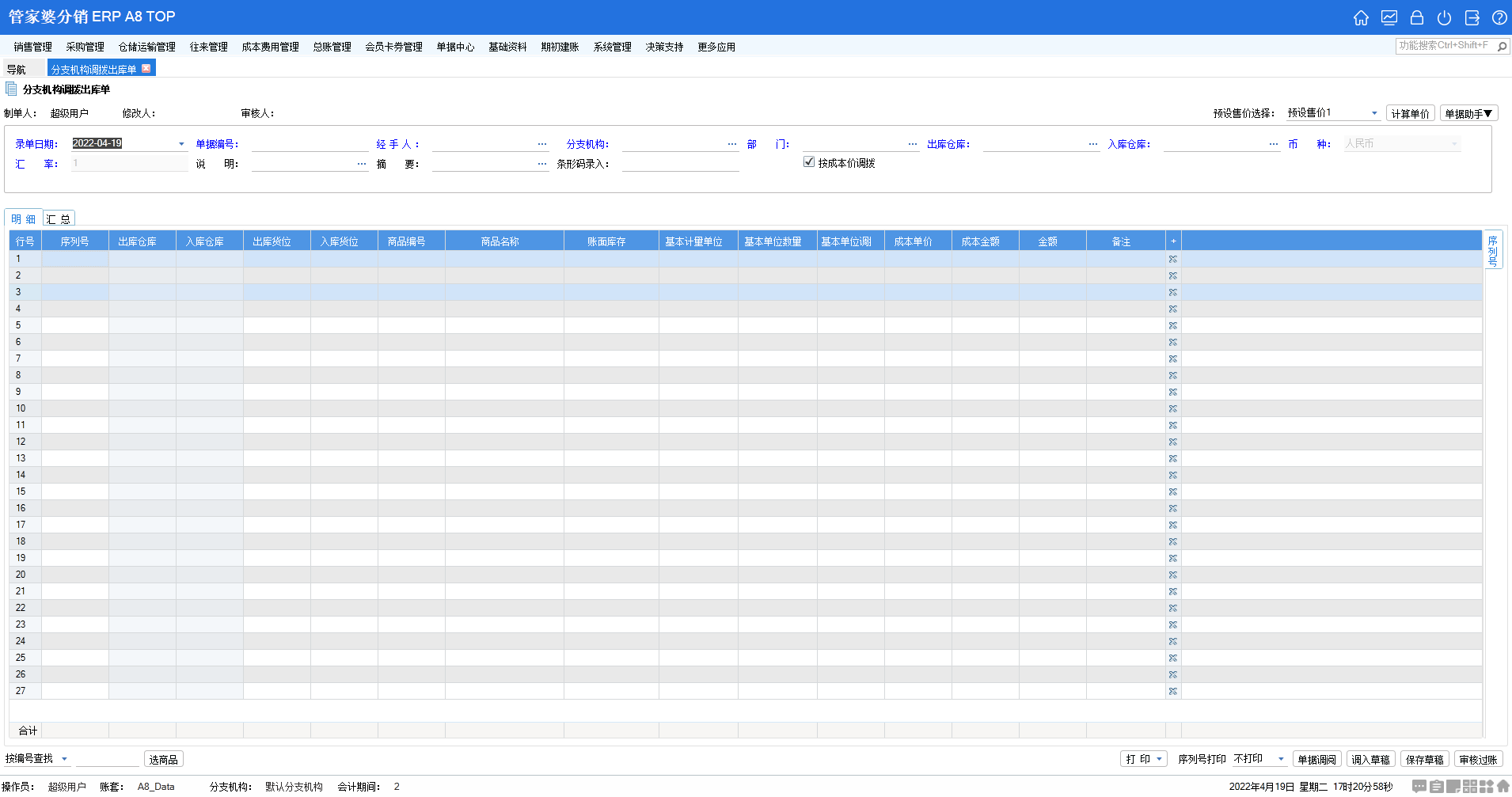The image size is (1512, 797).
Task: Open 出库仓库 lookup ellipsis button
Action: (1093, 144)
